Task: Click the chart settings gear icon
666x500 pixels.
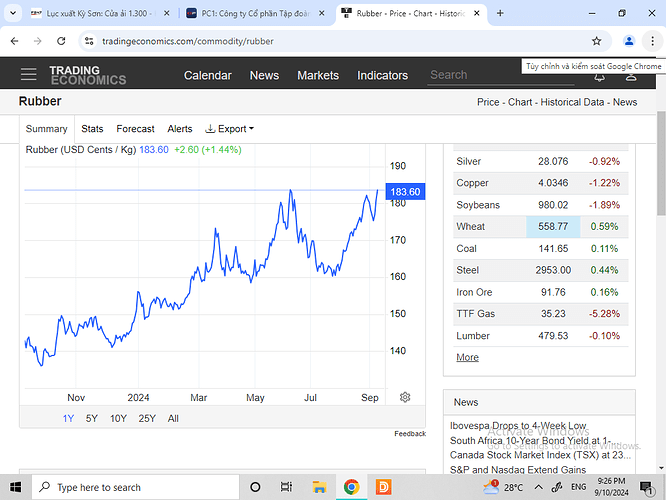Action: tap(405, 397)
